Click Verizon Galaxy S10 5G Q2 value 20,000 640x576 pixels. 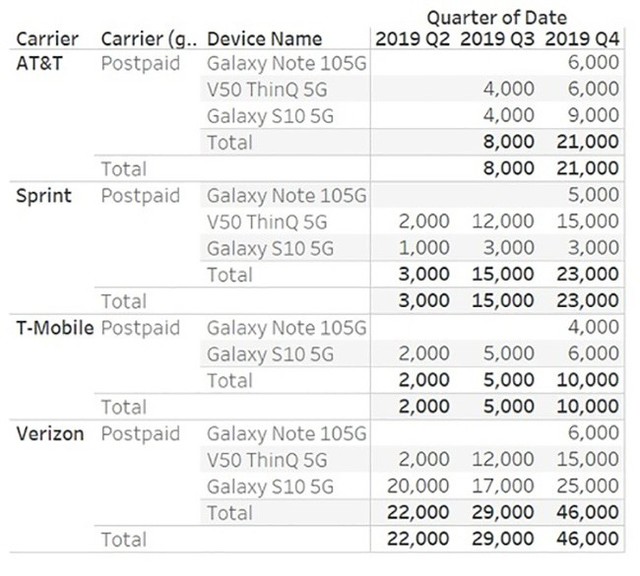(418, 486)
